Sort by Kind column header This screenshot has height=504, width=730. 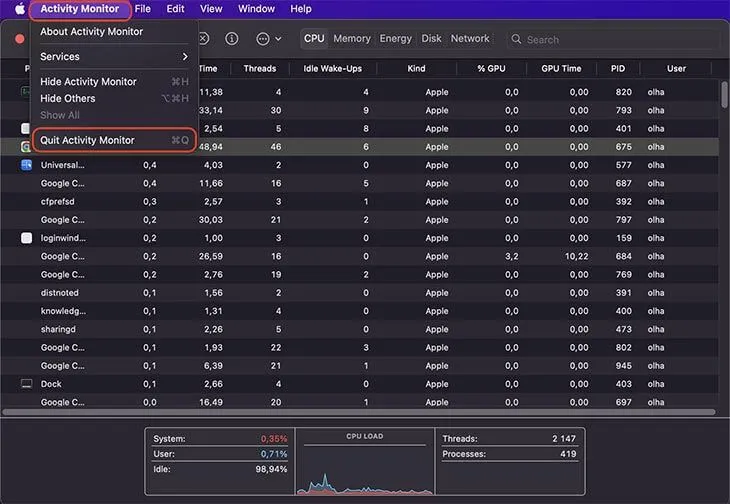(x=416, y=68)
